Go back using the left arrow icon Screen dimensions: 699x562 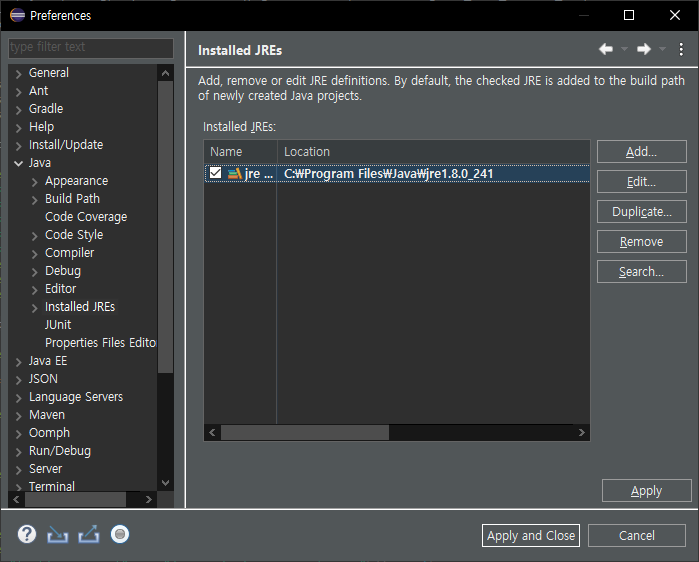606,49
